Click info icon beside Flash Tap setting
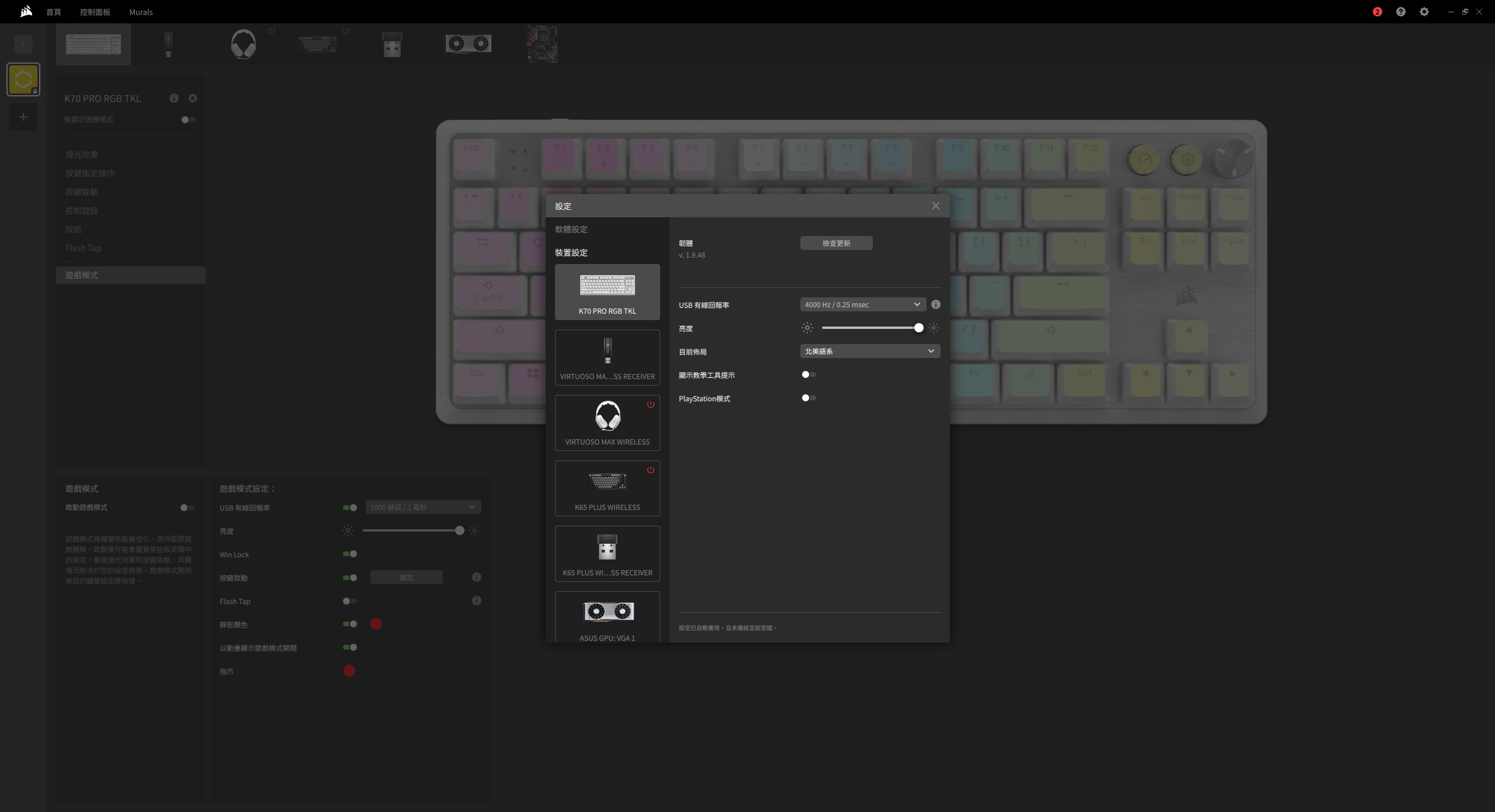1495x812 pixels. 477,601
